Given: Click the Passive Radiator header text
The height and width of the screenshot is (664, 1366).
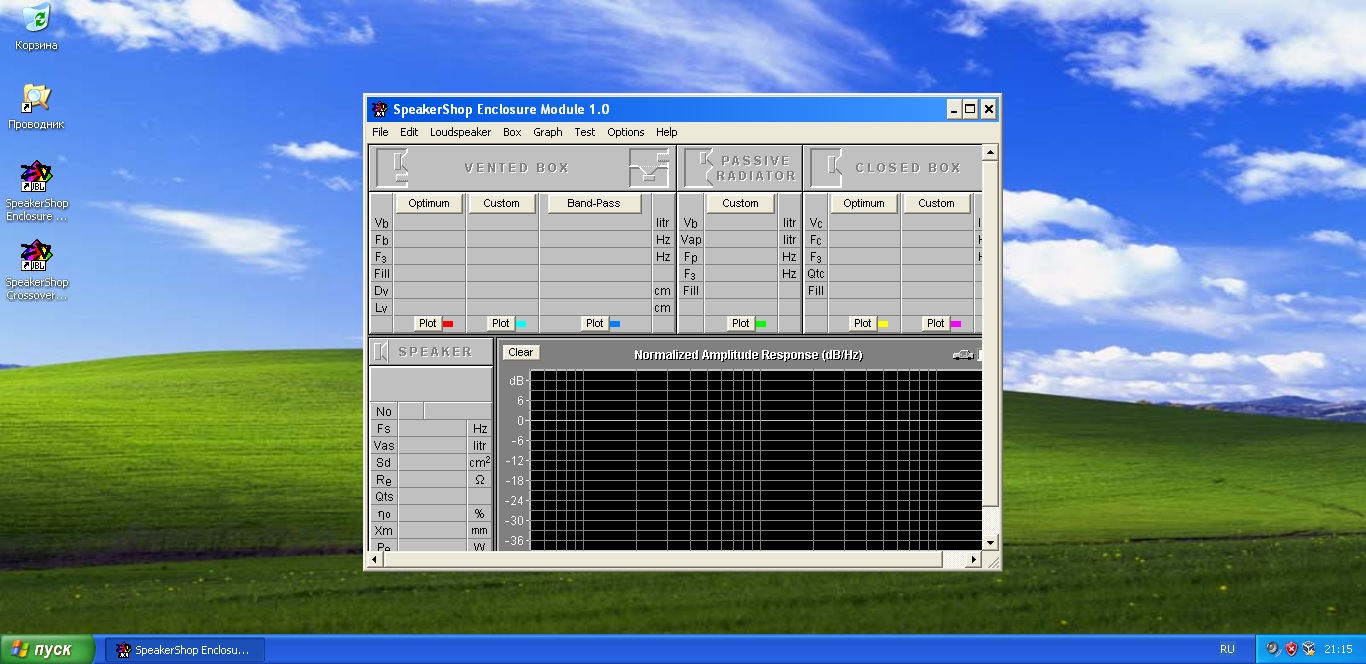Looking at the screenshot, I should tap(758, 168).
